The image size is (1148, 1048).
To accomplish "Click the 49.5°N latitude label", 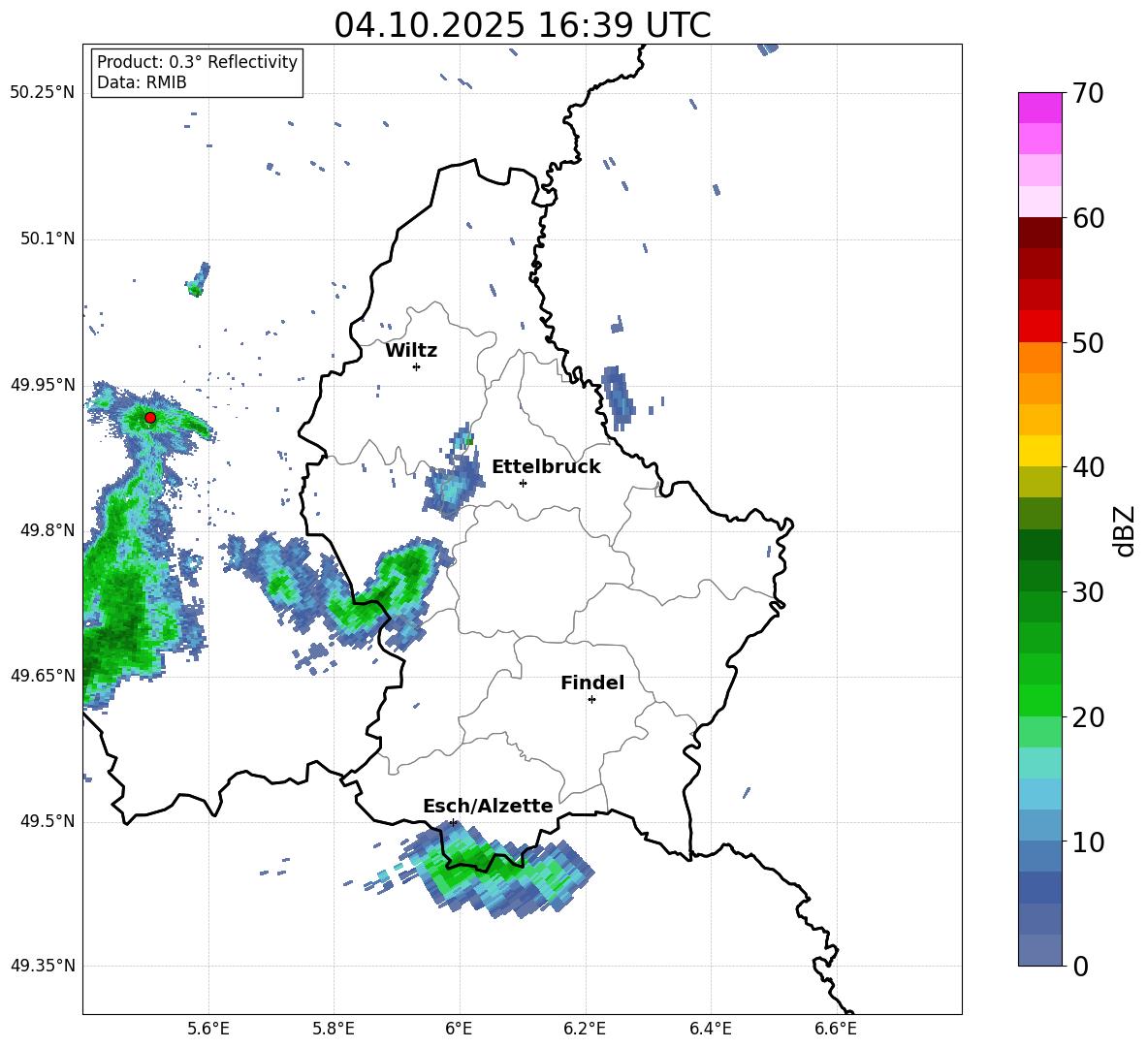I will pos(48,821).
